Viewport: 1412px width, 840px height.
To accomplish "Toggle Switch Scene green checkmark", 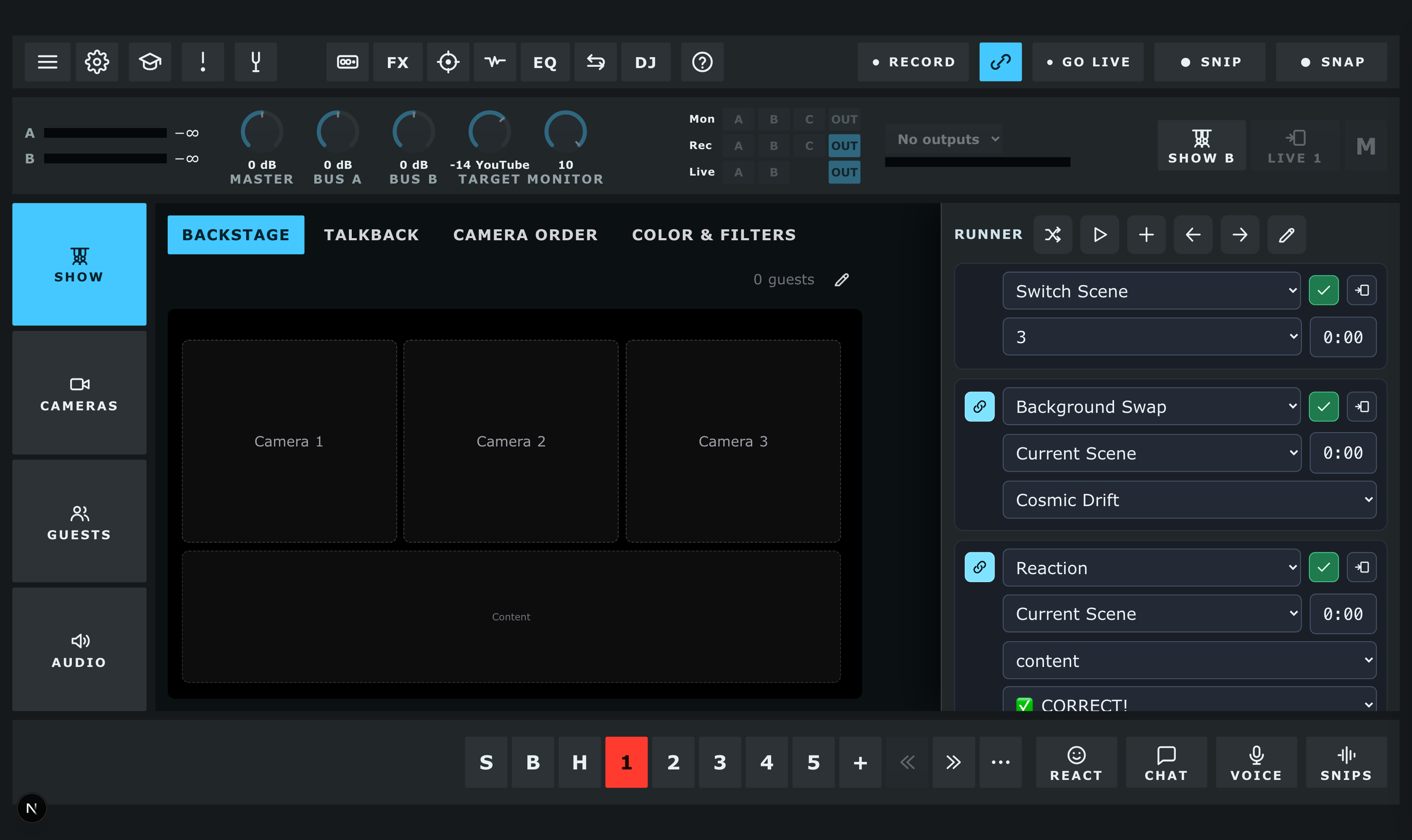I will (x=1324, y=290).
